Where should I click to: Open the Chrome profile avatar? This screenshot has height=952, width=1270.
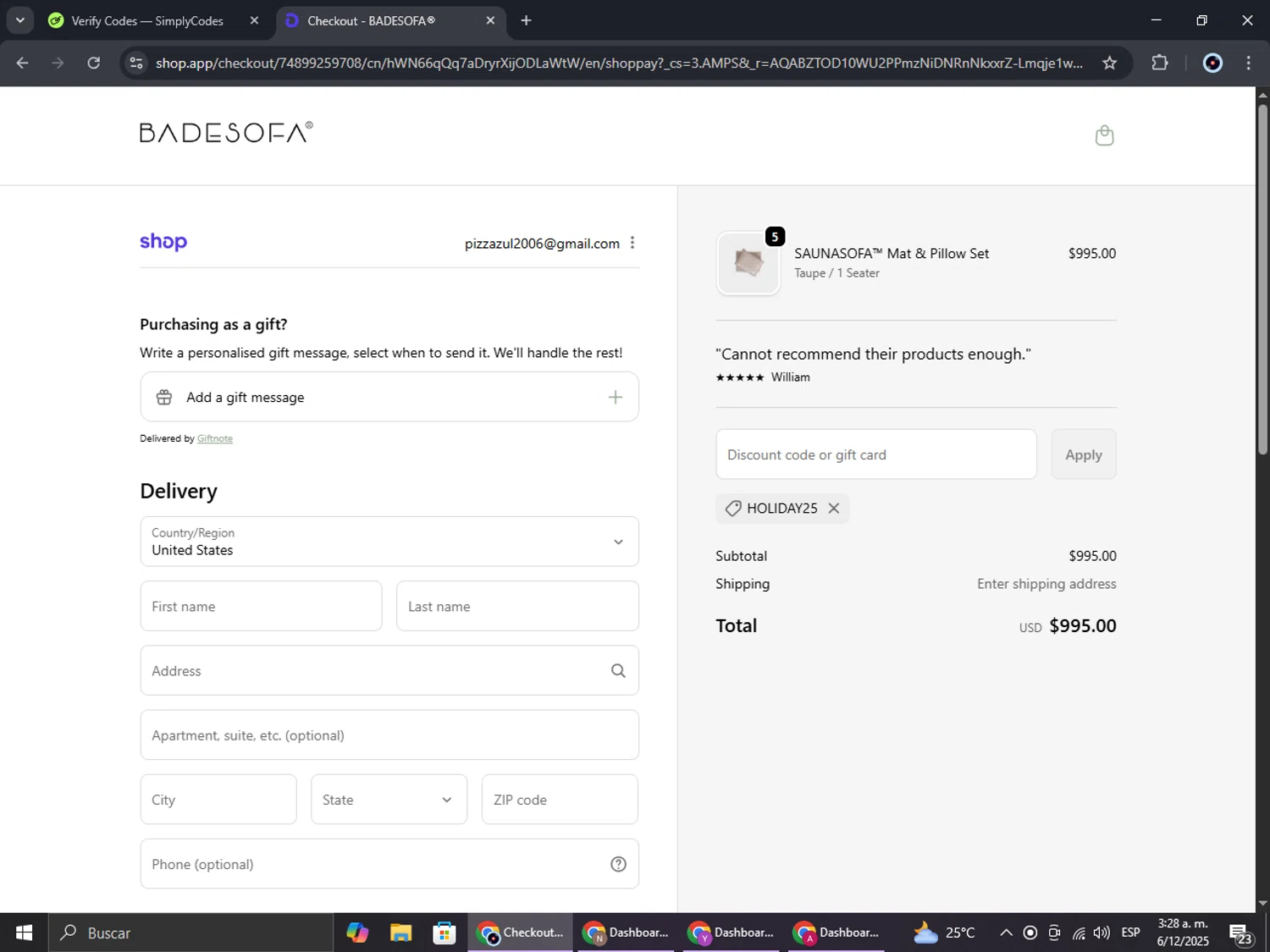[x=1212, y=63]
